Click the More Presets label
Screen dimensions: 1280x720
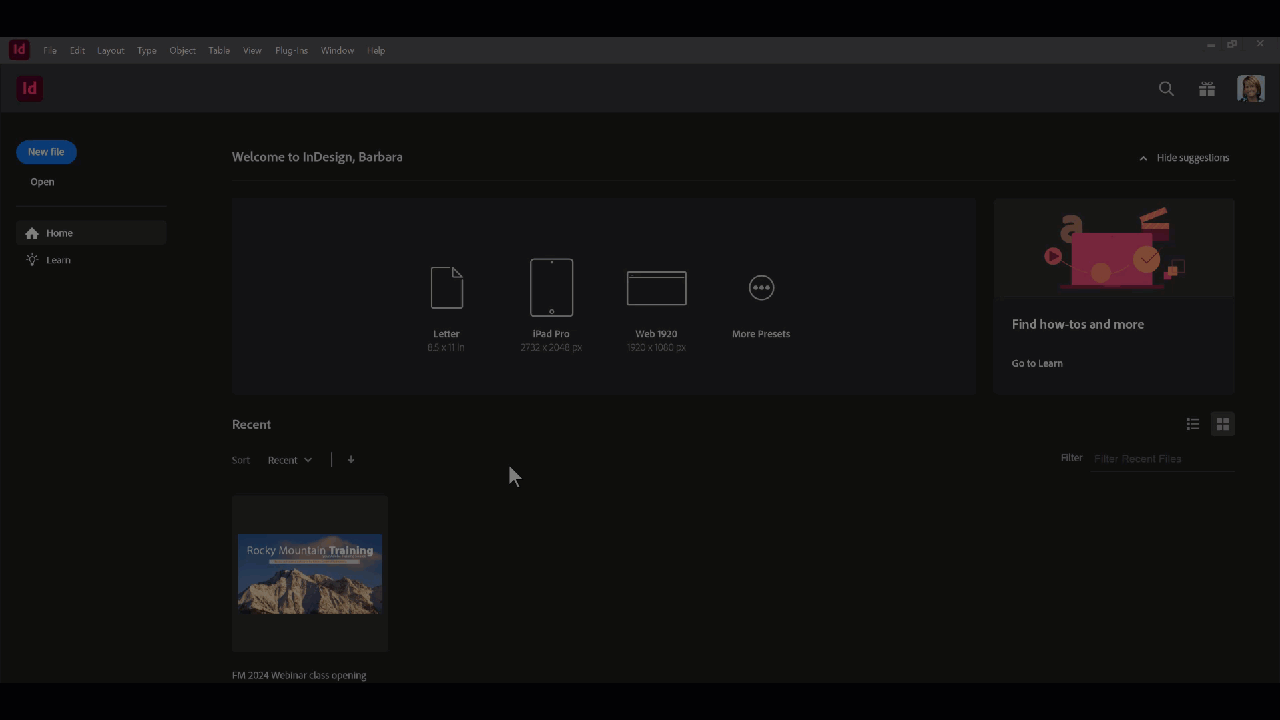(x=761, y=334)
